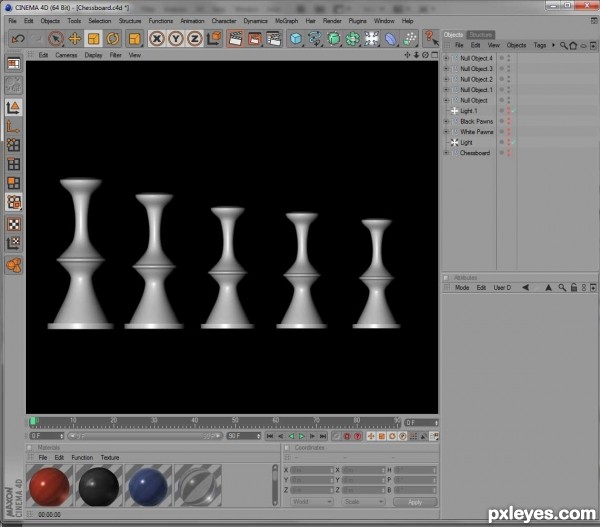Click the materials panel scrollbar

click(275, 485)
